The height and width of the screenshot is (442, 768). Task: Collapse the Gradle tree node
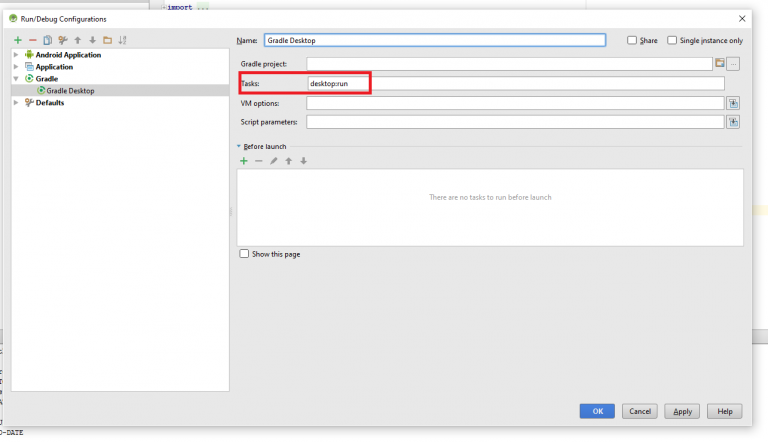tap(16, 78)
